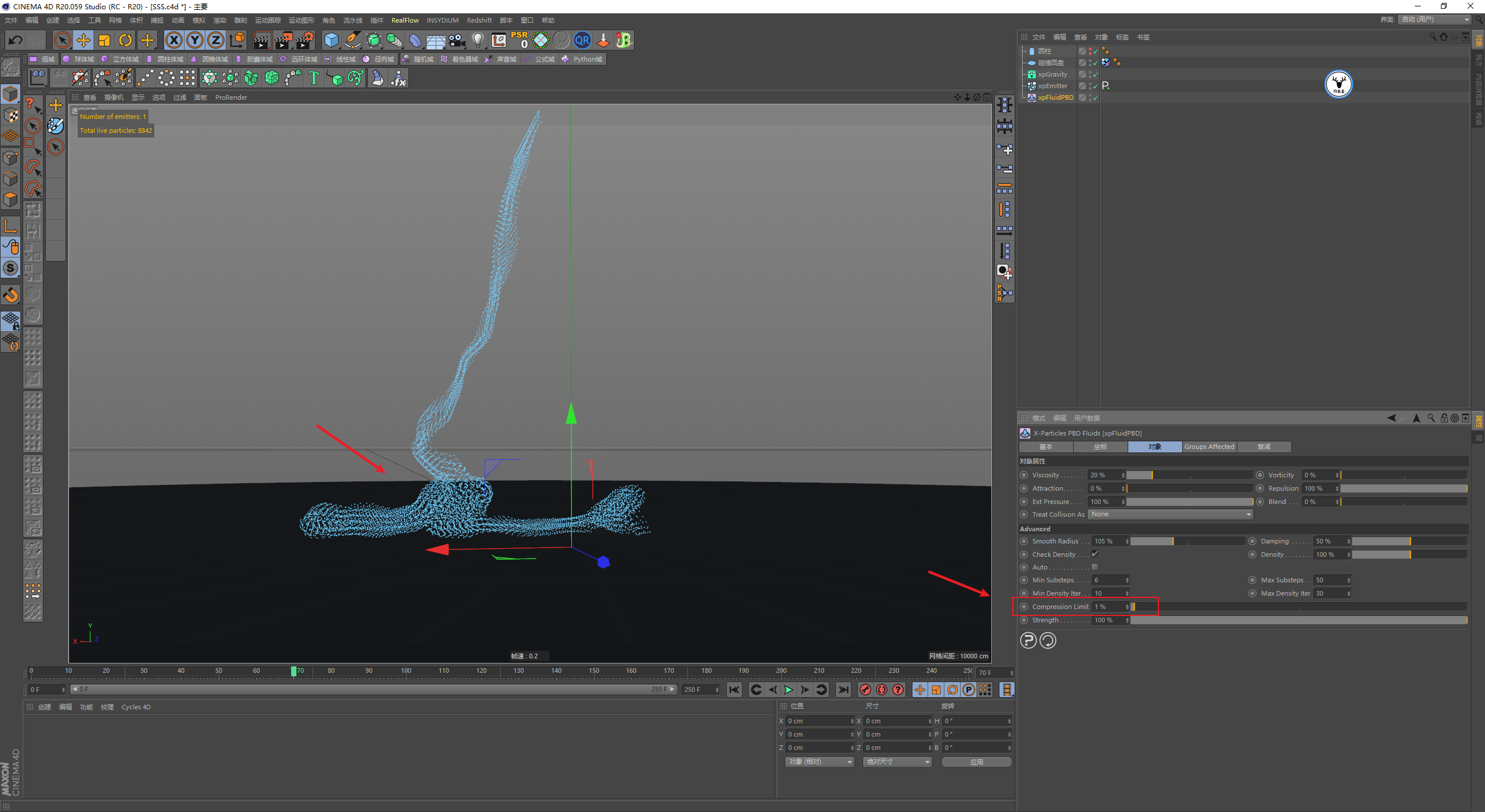Click the light bulb light object icon
Image resolution: width=1485 pixels, height=812 pixels.
pyautogui.click(x=477, y=40)
